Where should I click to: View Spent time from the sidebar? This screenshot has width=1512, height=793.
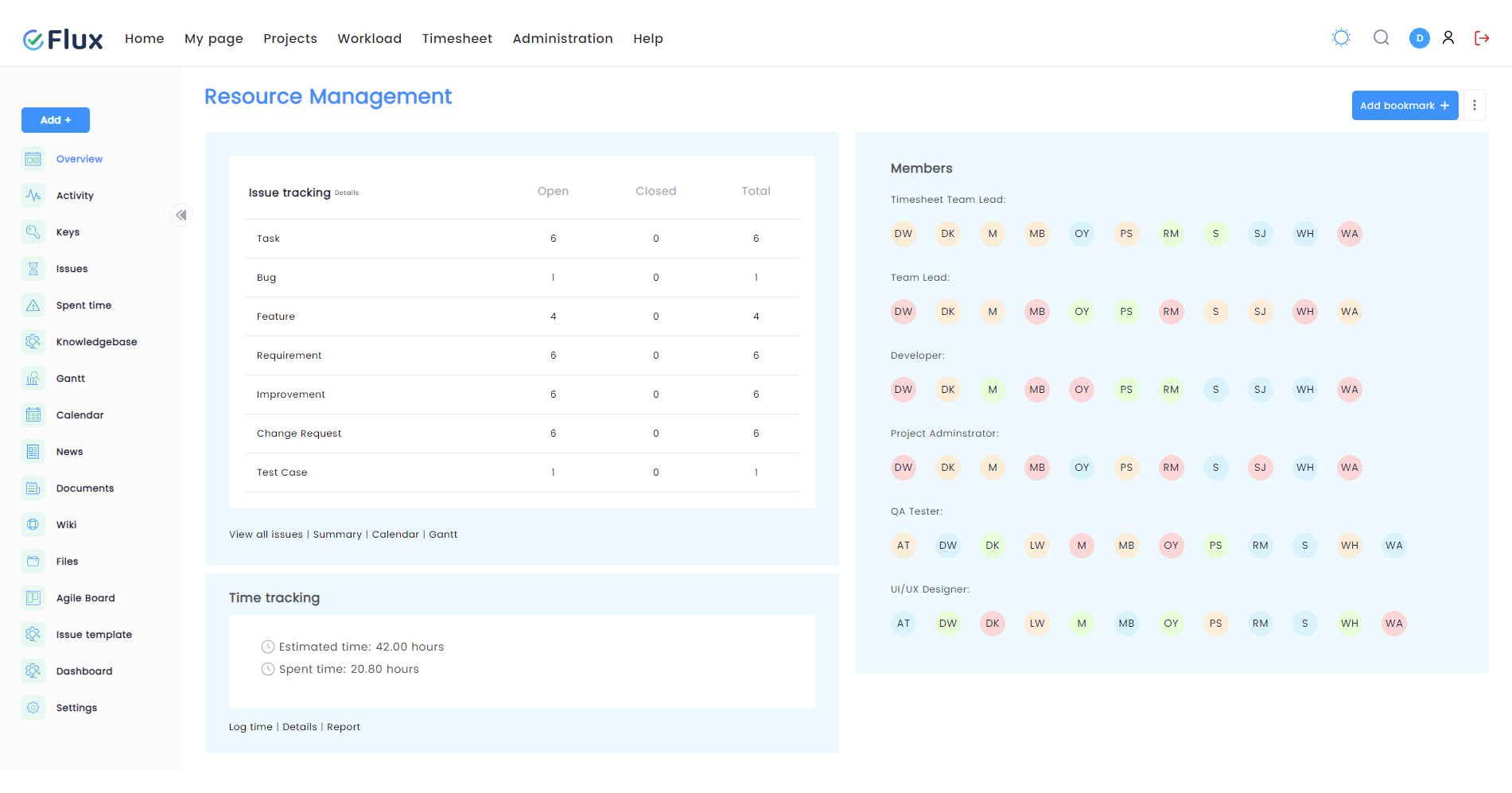tap(33, 305)
